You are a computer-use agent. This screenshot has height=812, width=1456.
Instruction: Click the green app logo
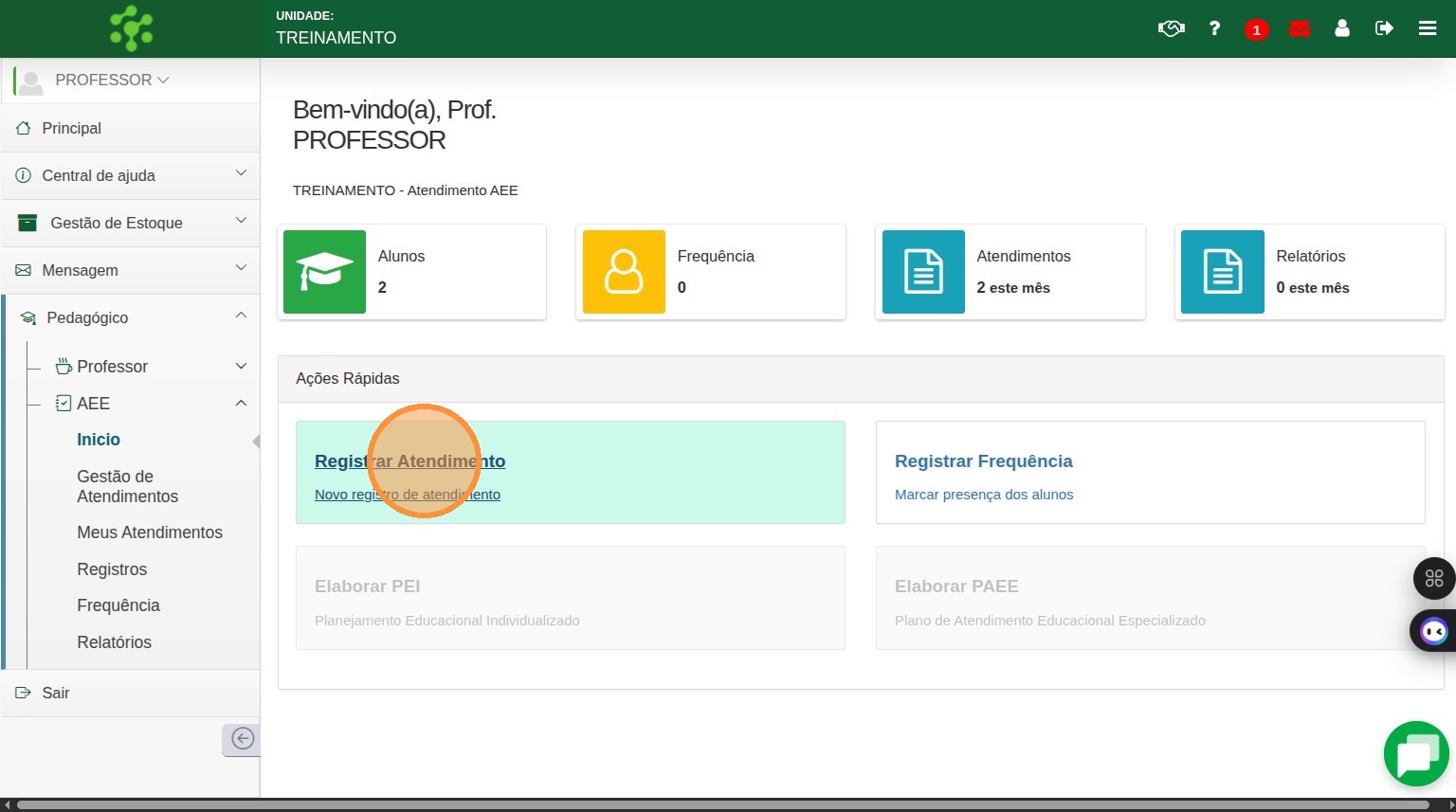point(131,28)
